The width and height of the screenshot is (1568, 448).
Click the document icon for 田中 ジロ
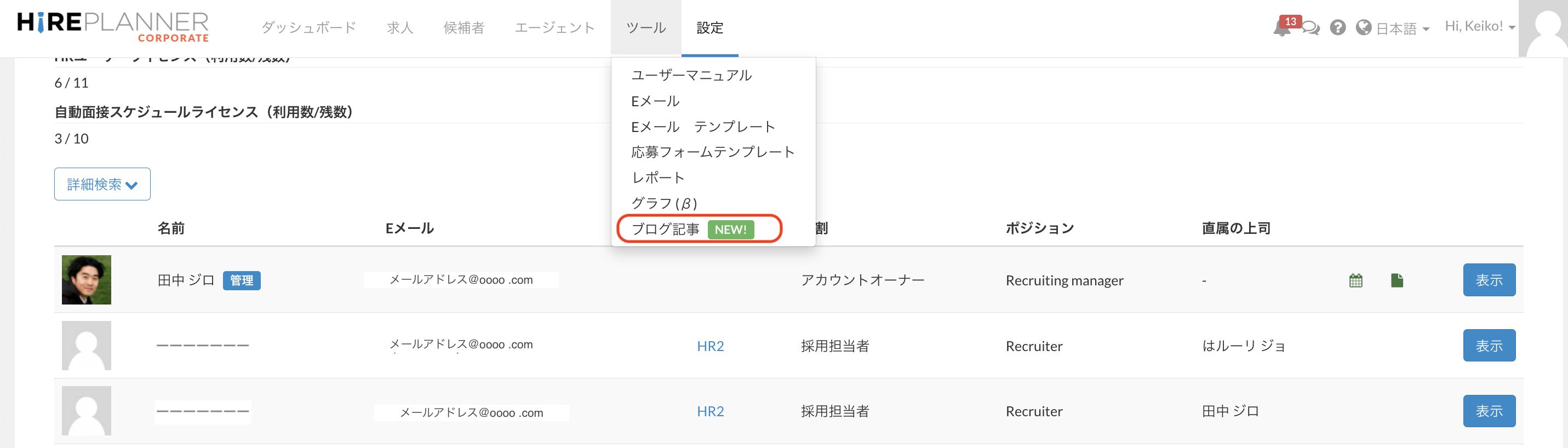1397,280
